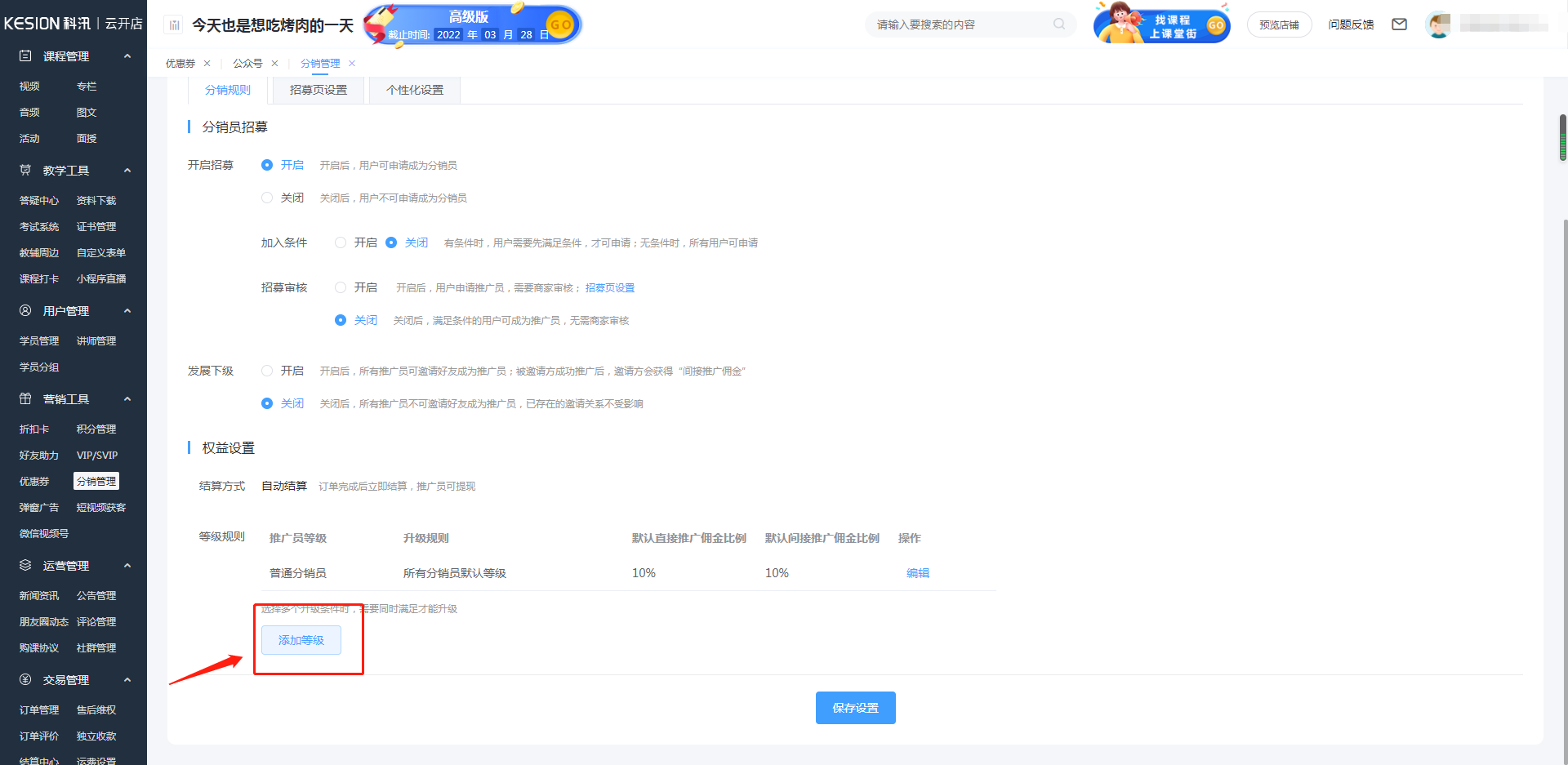Collapse the 教学工具 menu chevron

[127, 171]
